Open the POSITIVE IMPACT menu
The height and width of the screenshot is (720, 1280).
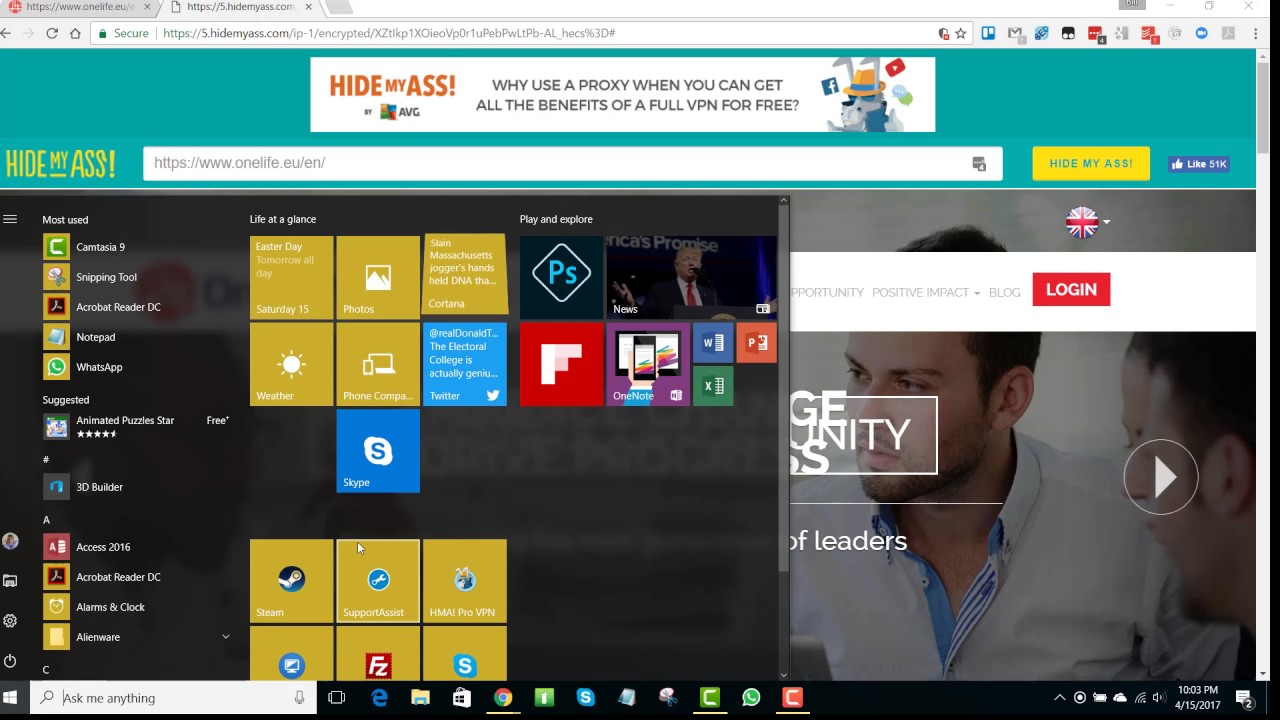[925, 292]
